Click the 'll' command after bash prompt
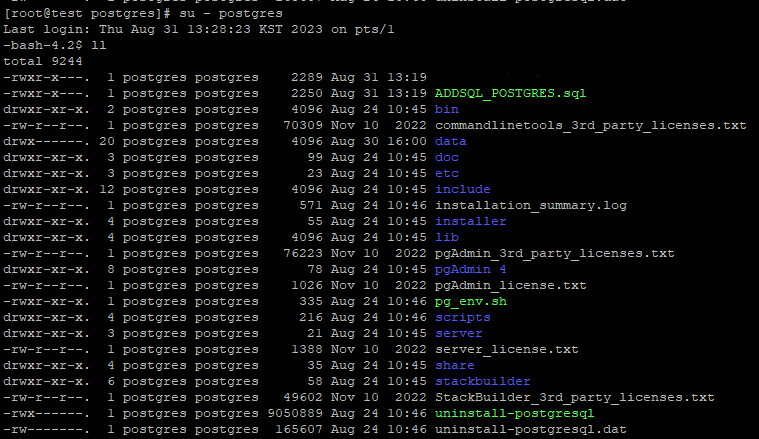 (99, 45)
